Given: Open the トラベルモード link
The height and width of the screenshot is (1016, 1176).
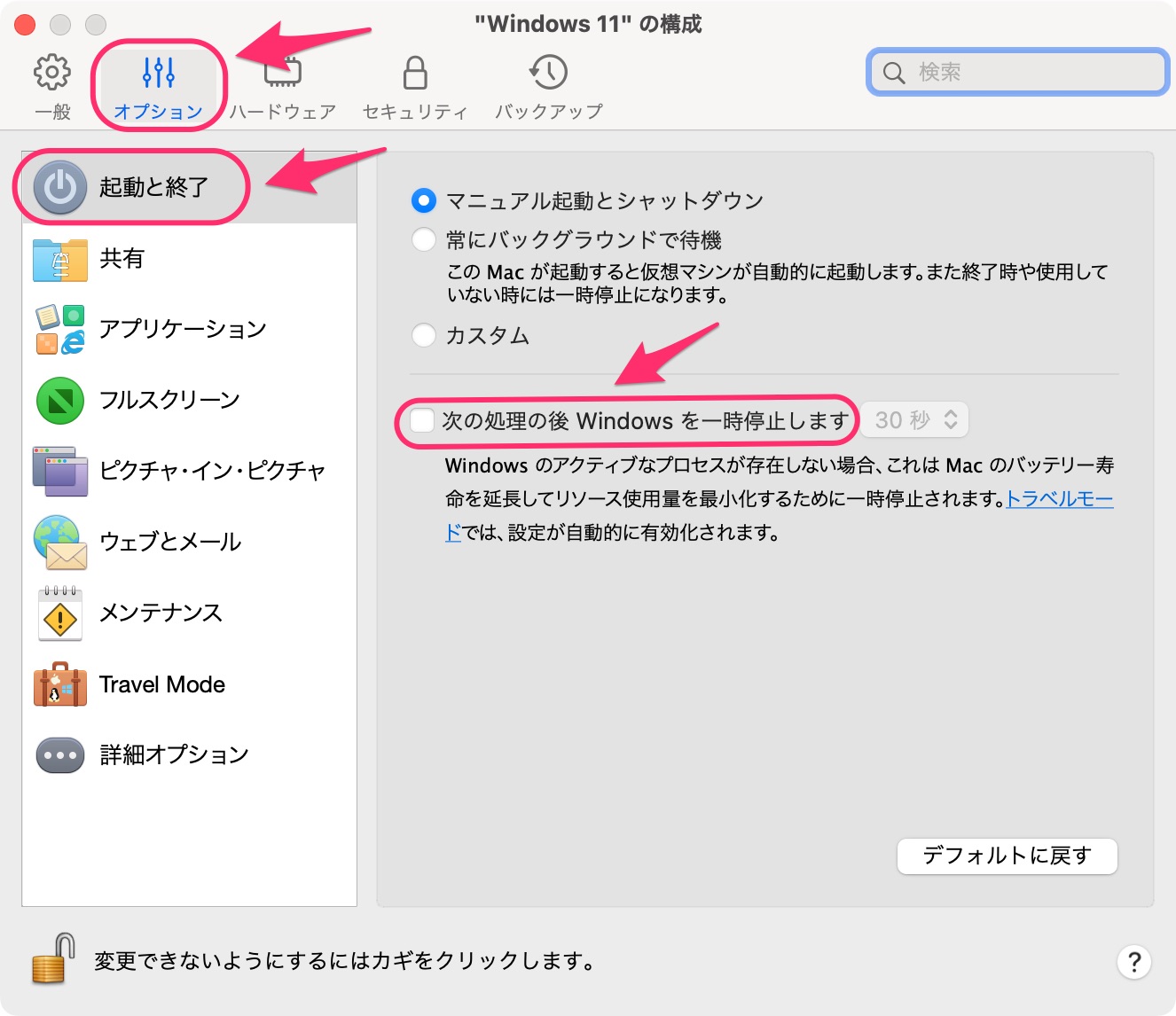Looking at the screenshot, I should click(x=1059, y=499).
